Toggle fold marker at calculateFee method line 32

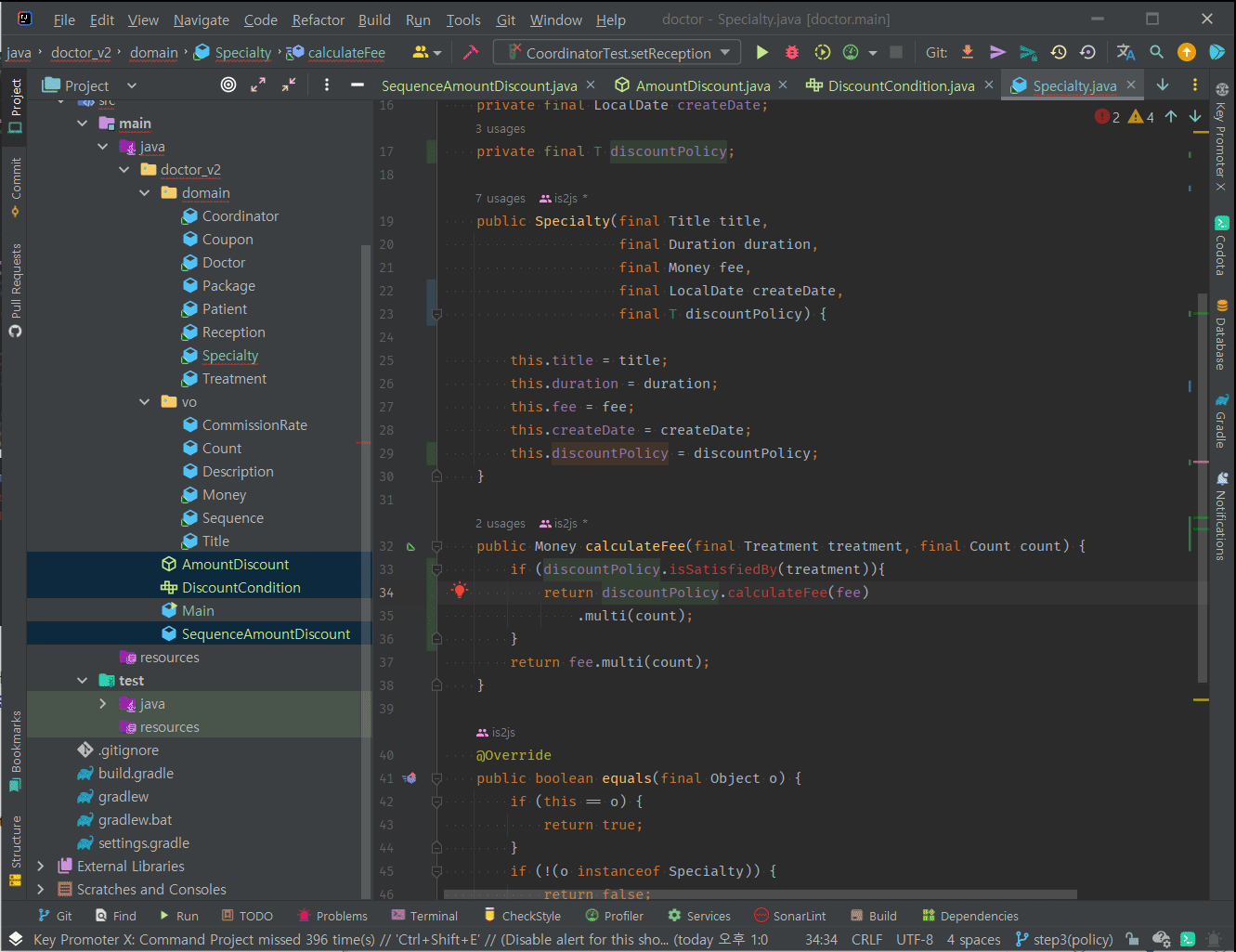436,546
